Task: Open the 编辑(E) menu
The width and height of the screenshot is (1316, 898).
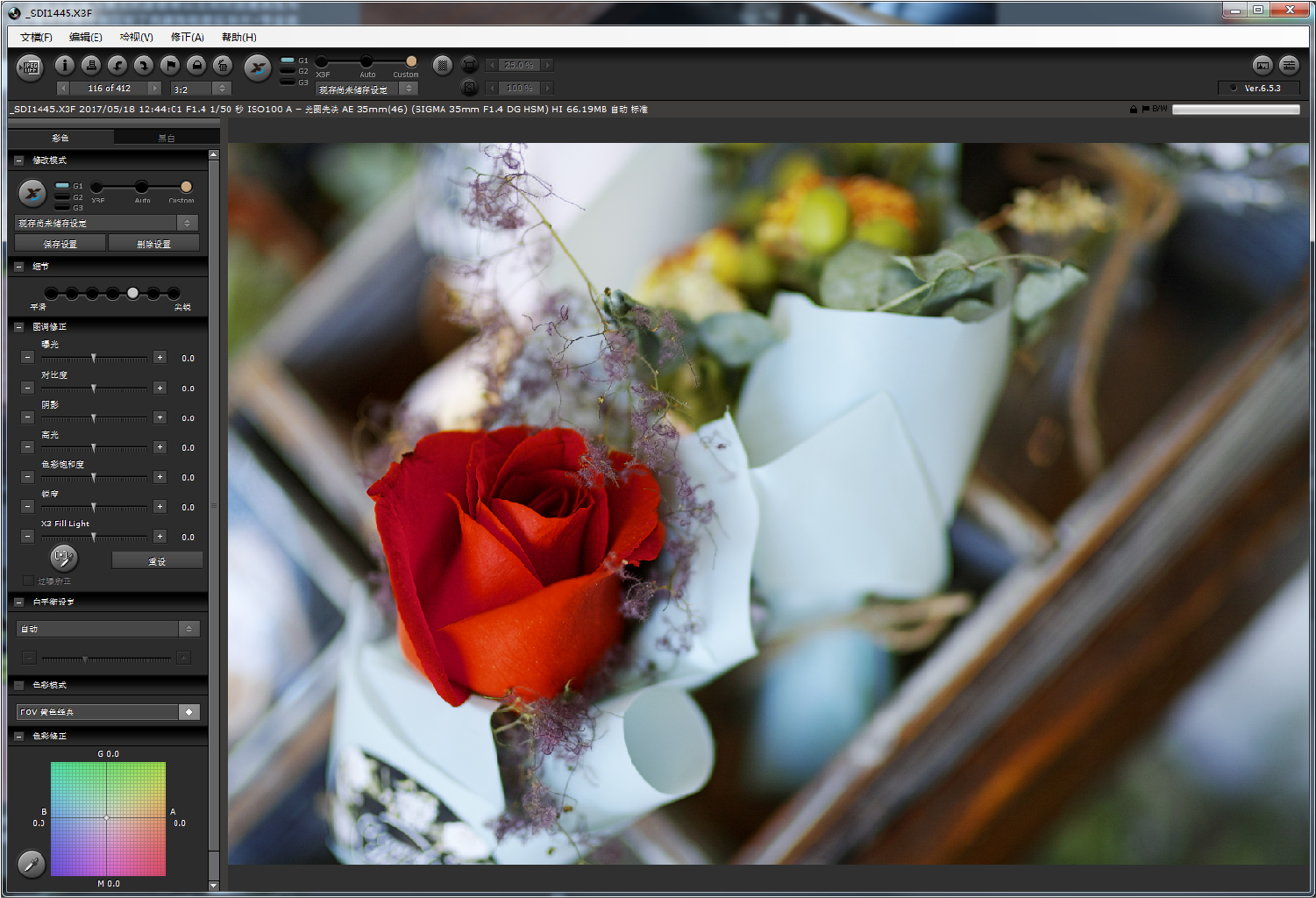Action: 85,37
